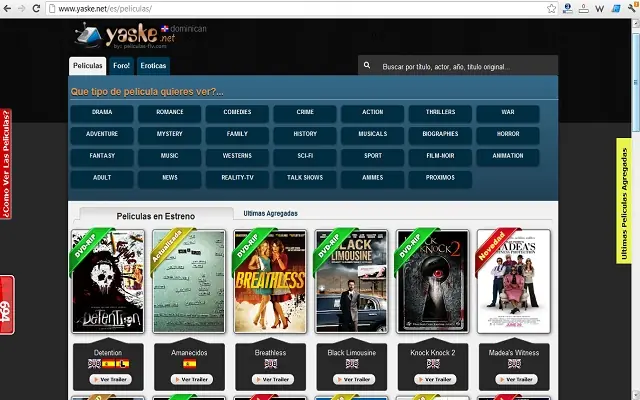Reload the page with the refresh icon
The height and width of the screenshot is (400, 640).
tap(36, 8)
